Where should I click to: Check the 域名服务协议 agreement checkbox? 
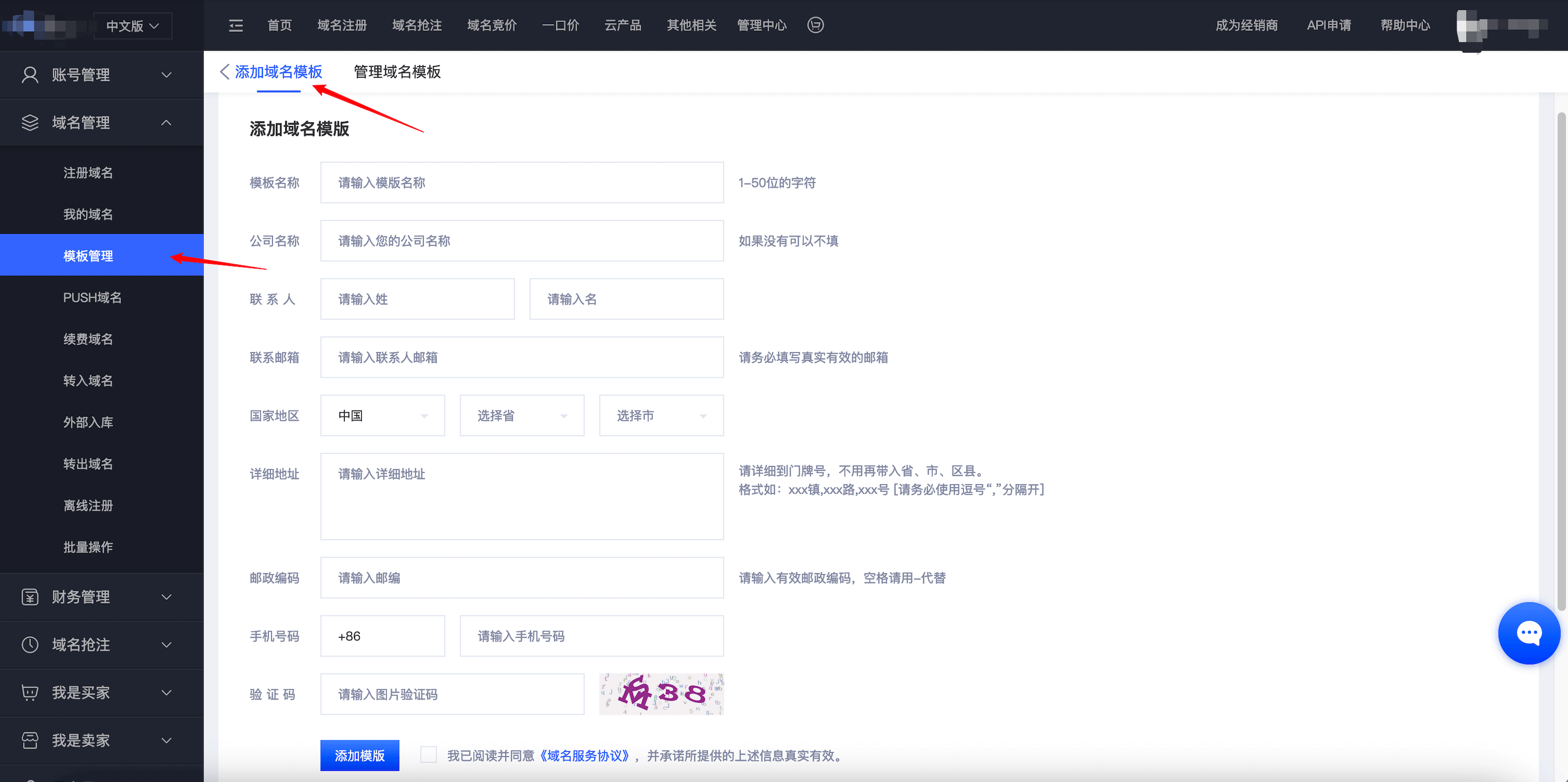coord(429,755)
